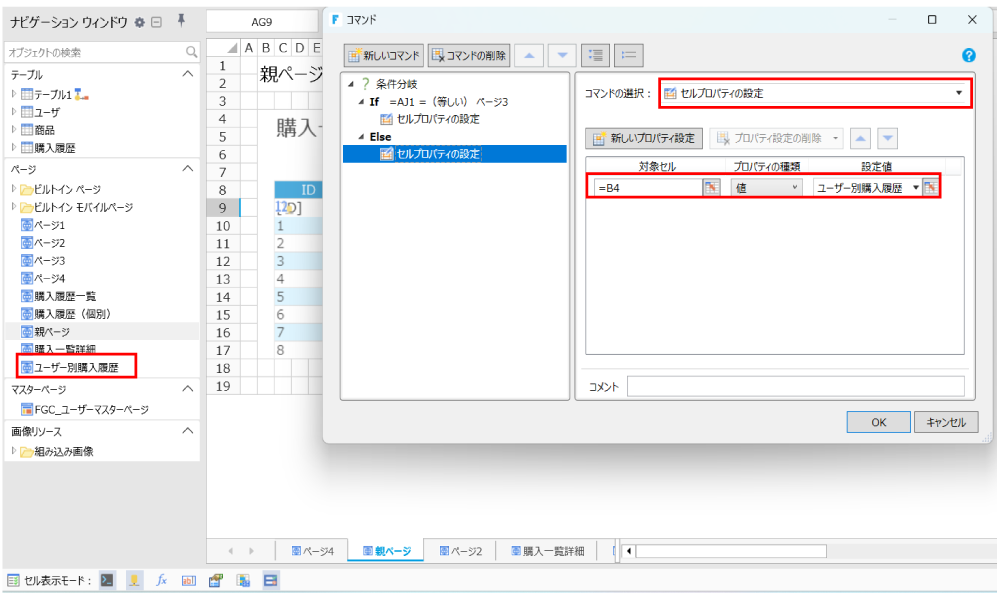Click the 新しいコマンド button
The width and height of the screenshot is (1000, 599).
pos(384,55)
